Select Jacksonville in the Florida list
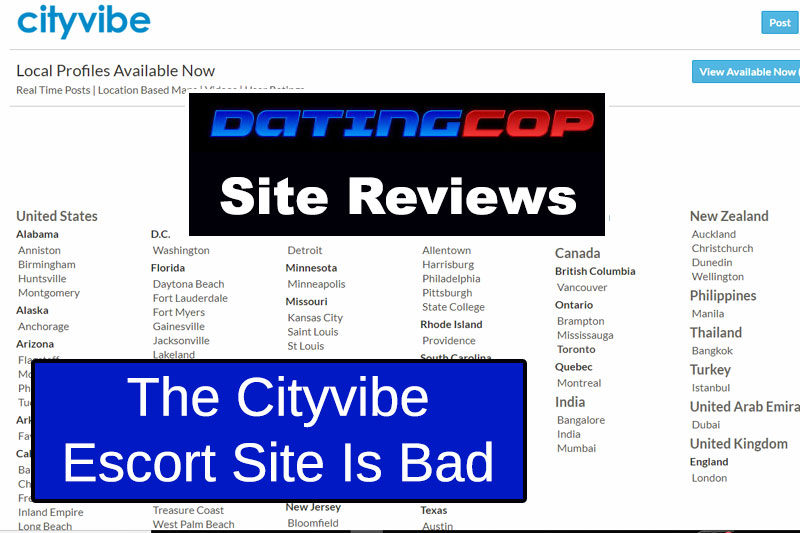Screen dimensions: 800x533 point(180,340)
